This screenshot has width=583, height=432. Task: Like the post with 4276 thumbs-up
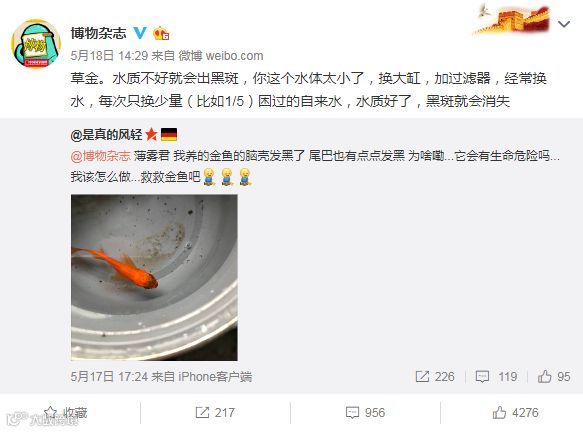click(x=515, y=413)
